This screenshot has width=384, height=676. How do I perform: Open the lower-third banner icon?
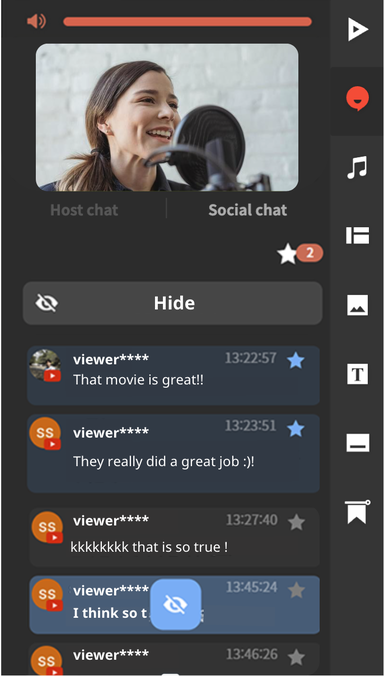357,443
